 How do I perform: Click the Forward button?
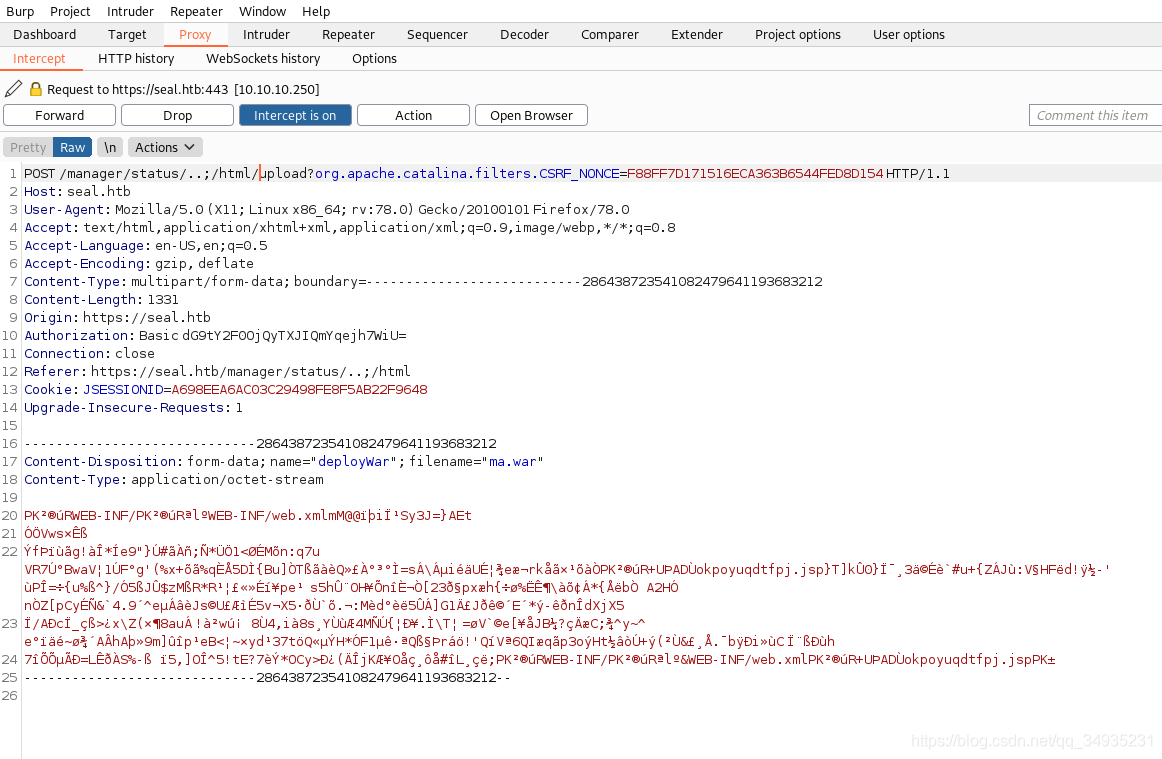coord(59,115)
